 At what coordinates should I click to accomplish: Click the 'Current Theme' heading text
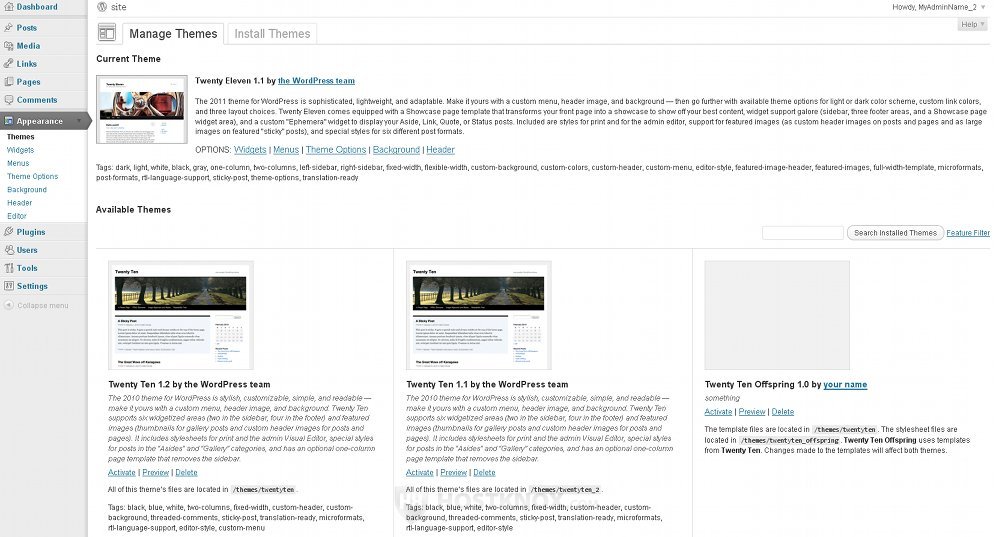pos(128,59)
